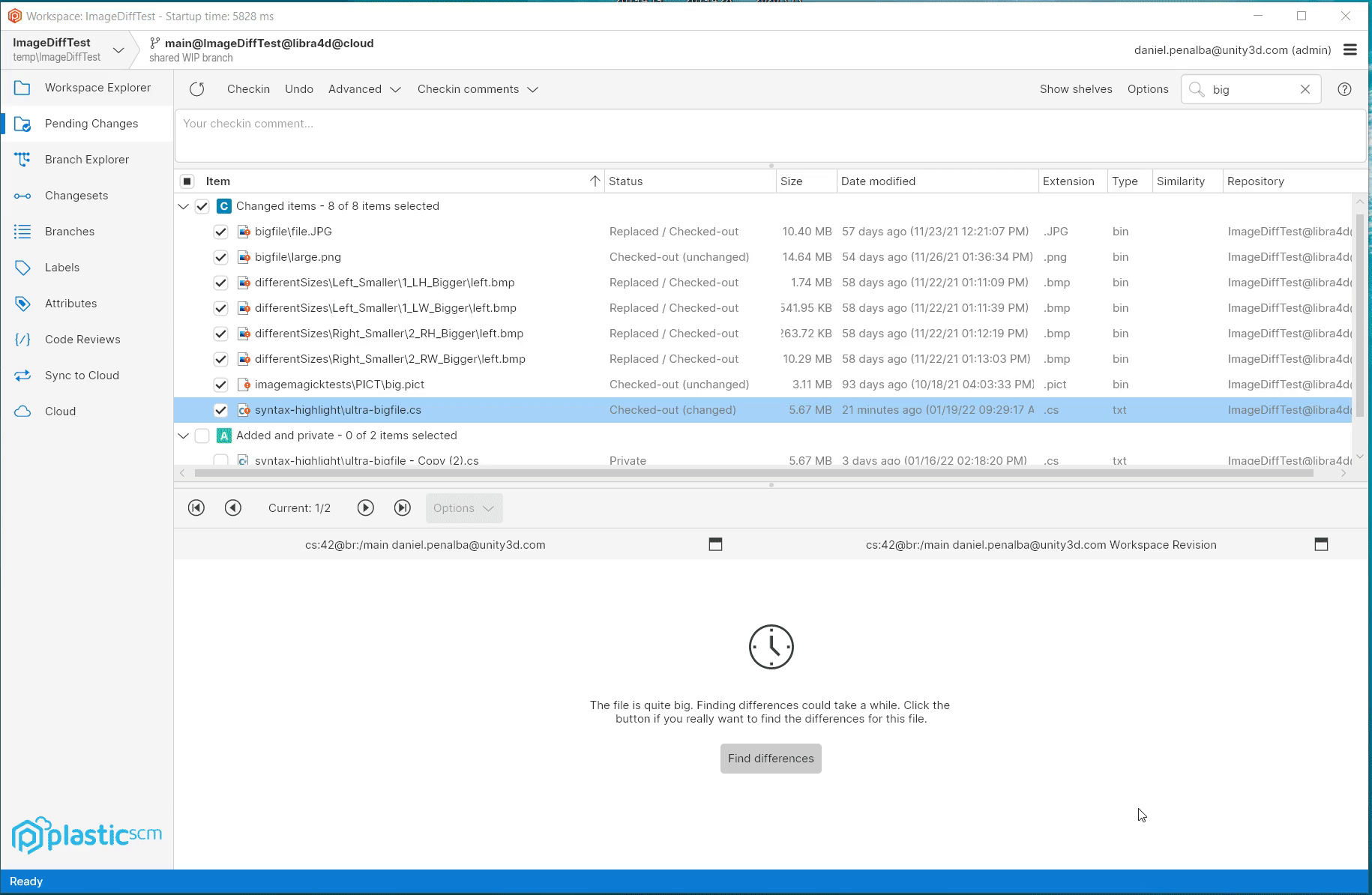The width and height of the screenshot is (1372, 895).
Task: Open the Advanced dropdown
Action: point(364,88)
